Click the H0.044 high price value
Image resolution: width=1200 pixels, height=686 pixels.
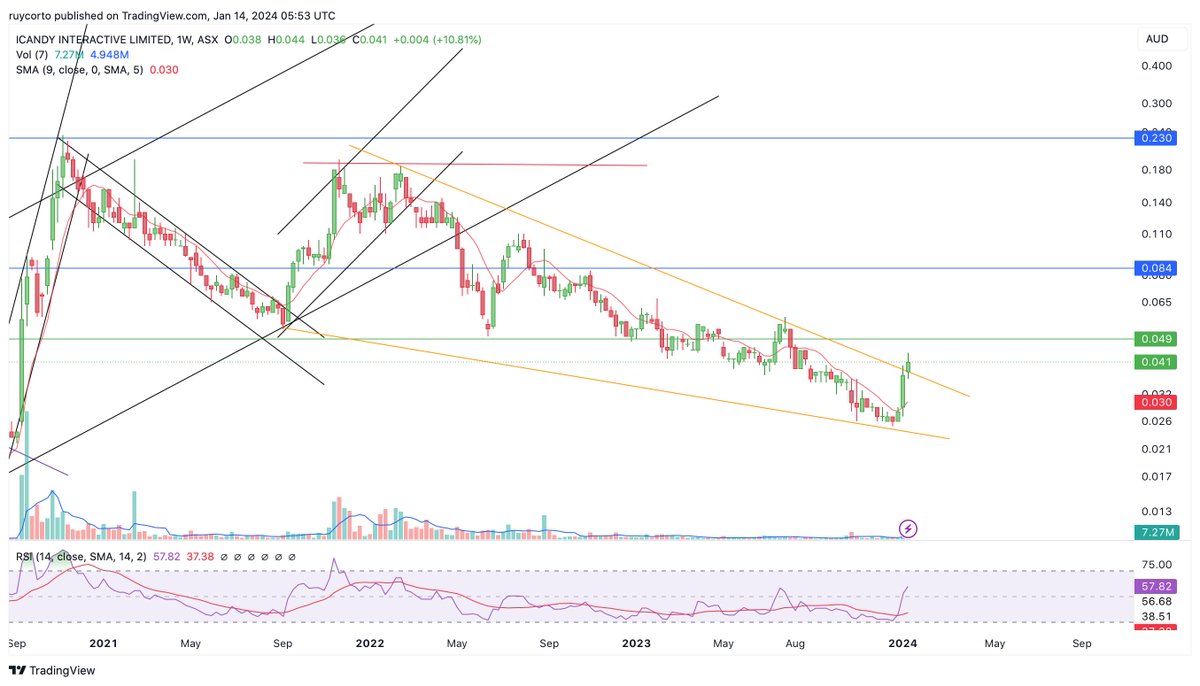pyautogui.click(x=287, y=40)
